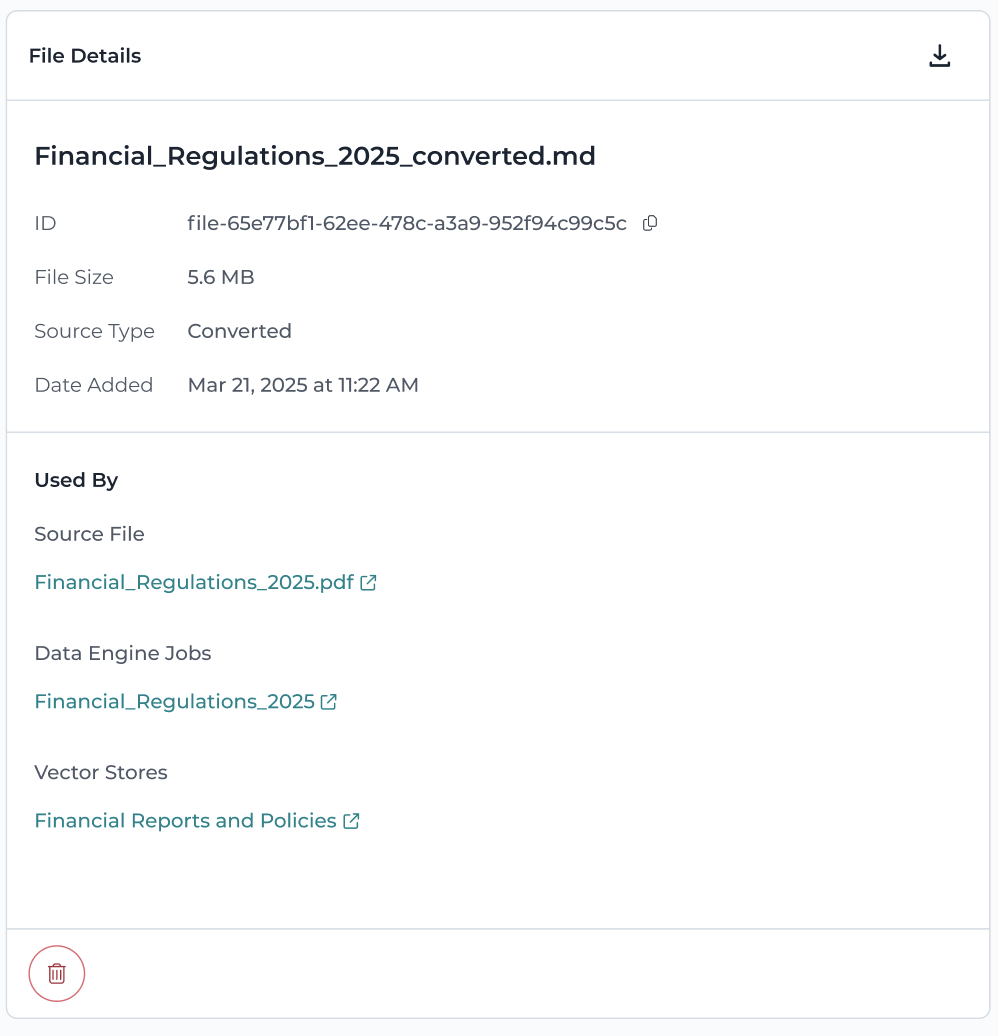Delete the file using the trash button
Screen dimensions: 998x1036
pyautogui.click(x=57, y=973)
